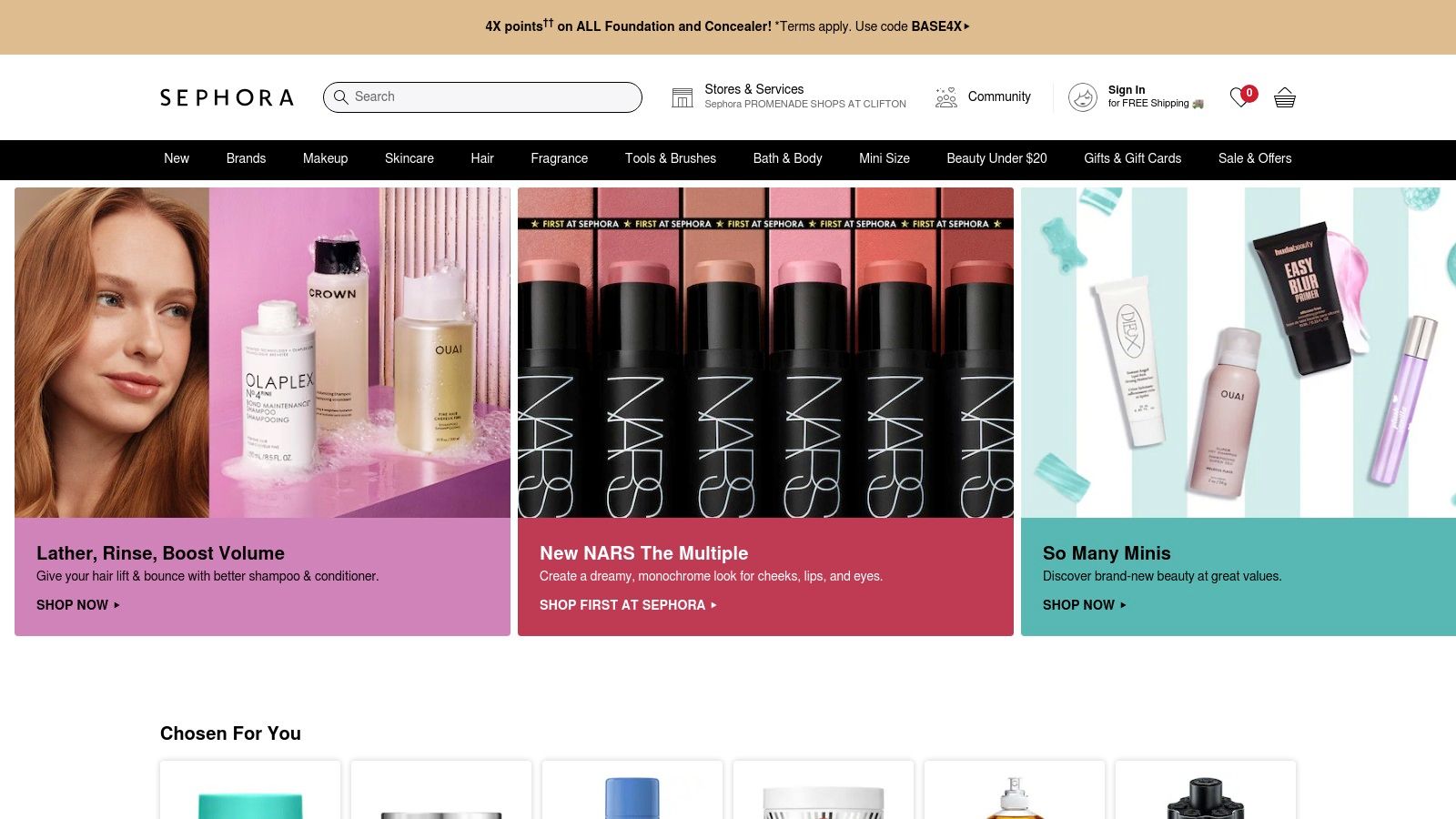Open the black bottle product card
Screen dimensions: 1456x819
click(1206, 791)
